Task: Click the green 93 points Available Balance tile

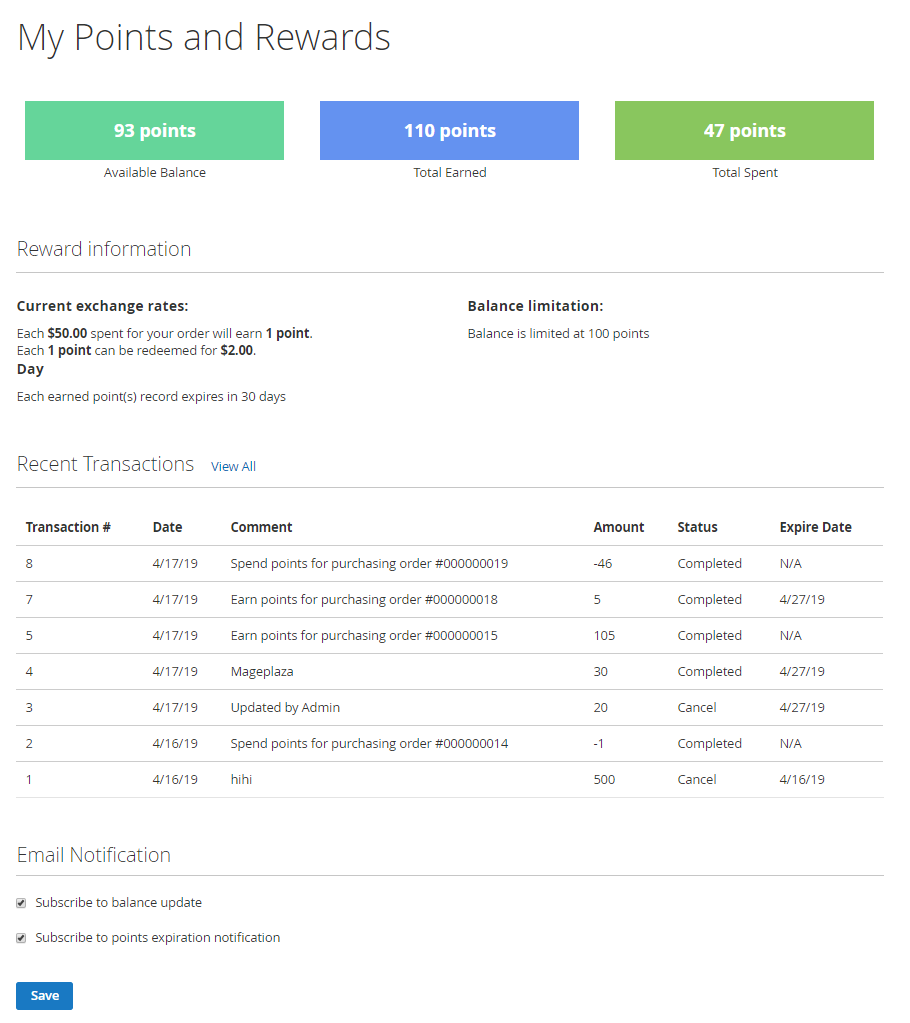Action: click(154, 131)
